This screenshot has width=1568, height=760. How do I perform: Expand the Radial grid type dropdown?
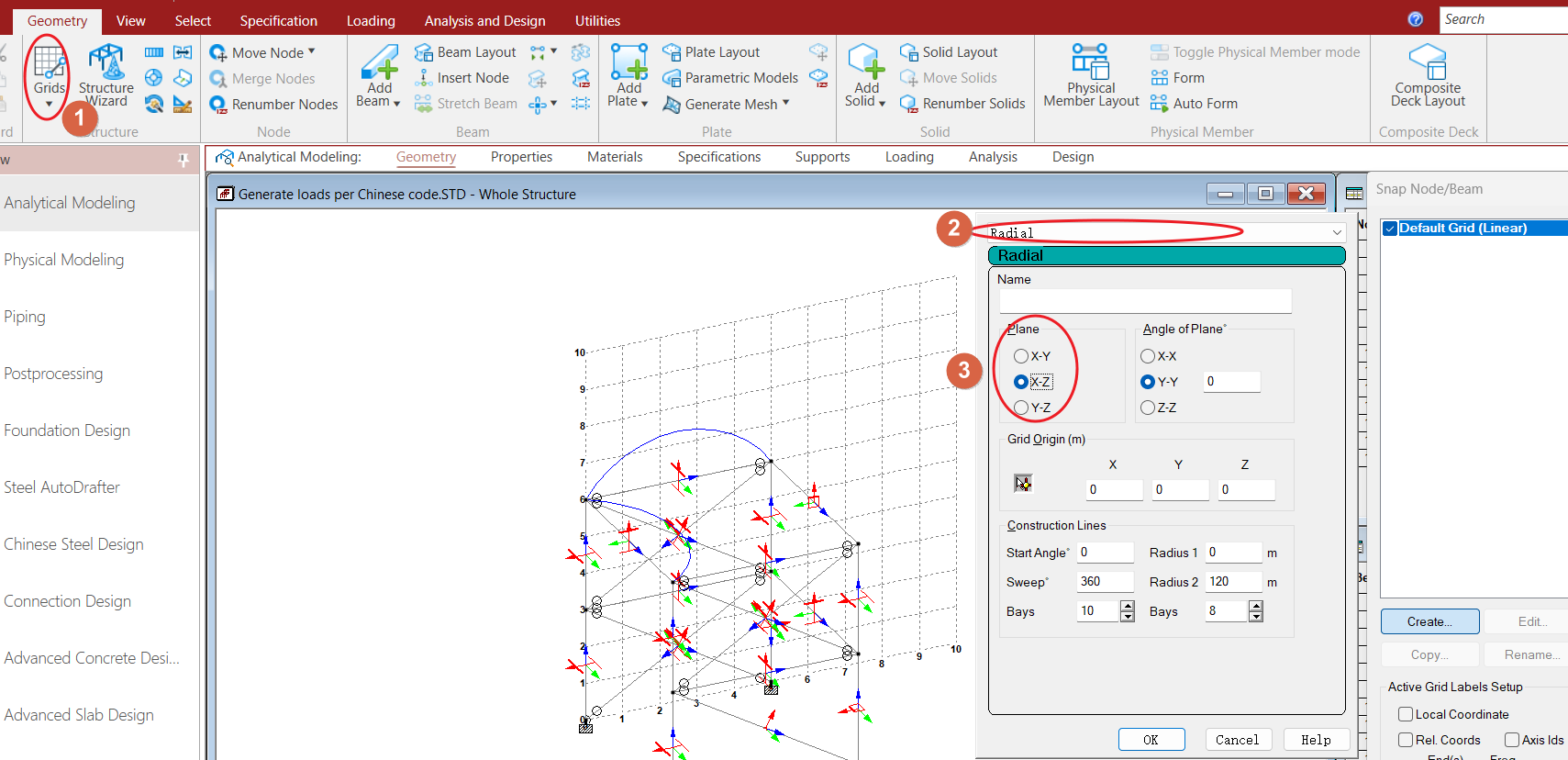coord(1337,233)
